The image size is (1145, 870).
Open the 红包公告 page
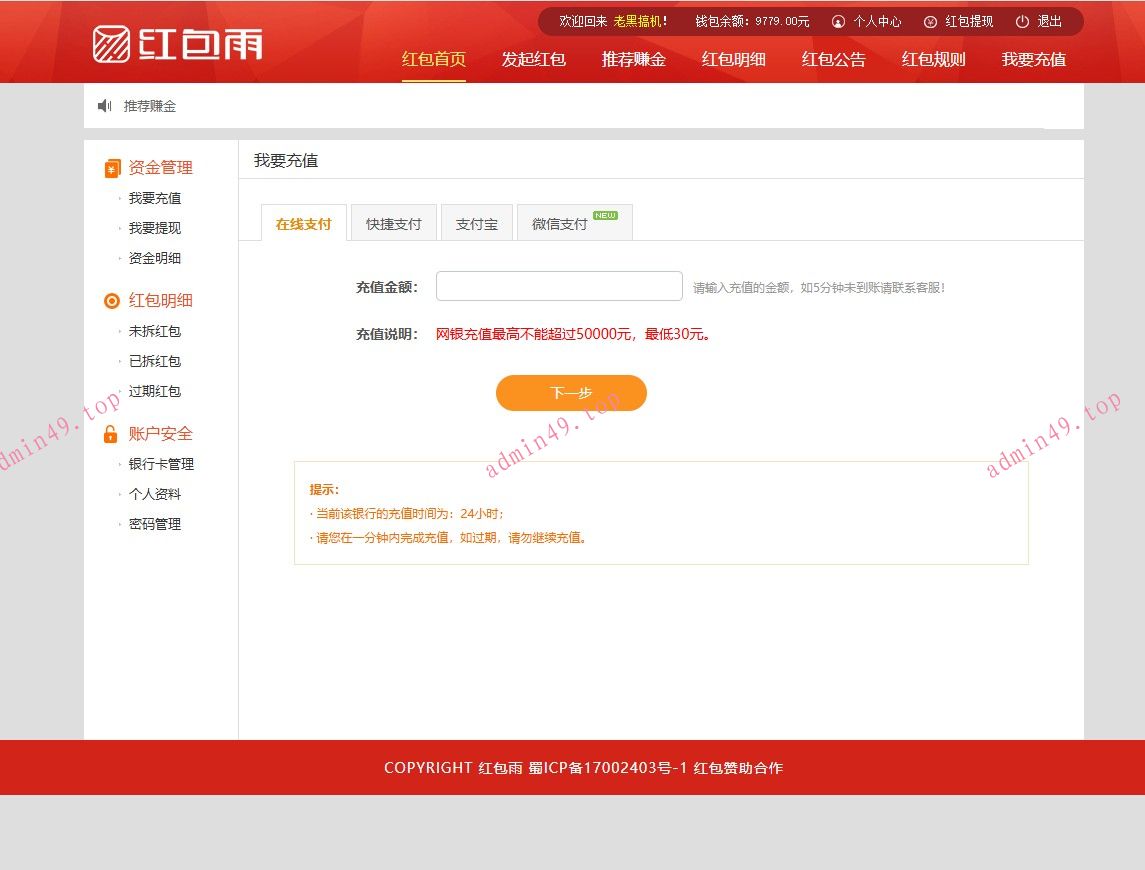[833, 60]
